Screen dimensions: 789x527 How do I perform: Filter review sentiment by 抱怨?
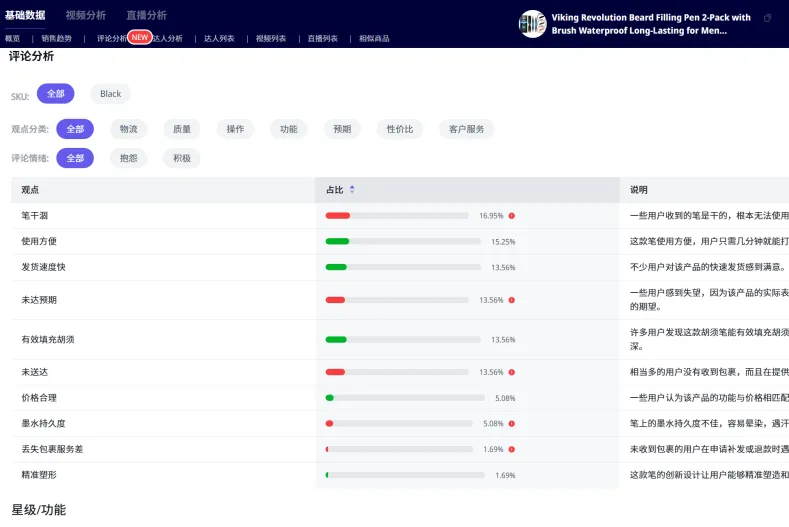coord(128,158)
